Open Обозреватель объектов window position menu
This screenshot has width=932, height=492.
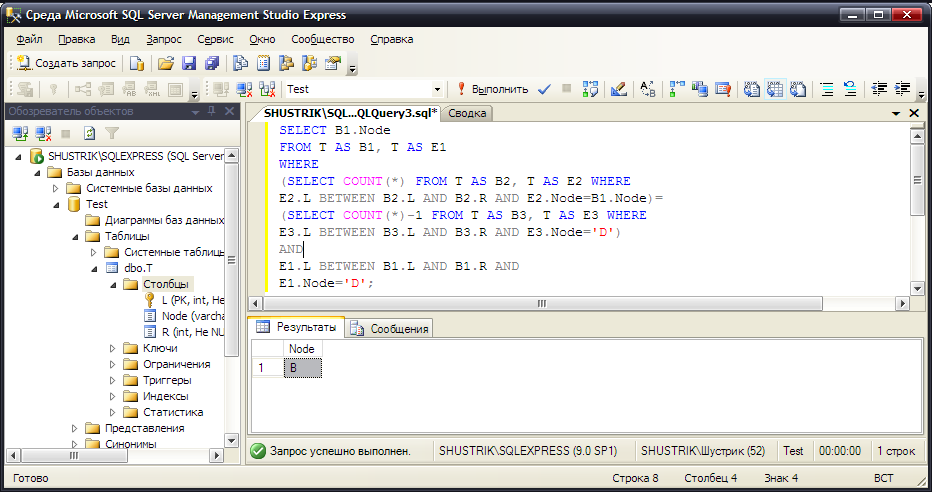click(196, 112)
